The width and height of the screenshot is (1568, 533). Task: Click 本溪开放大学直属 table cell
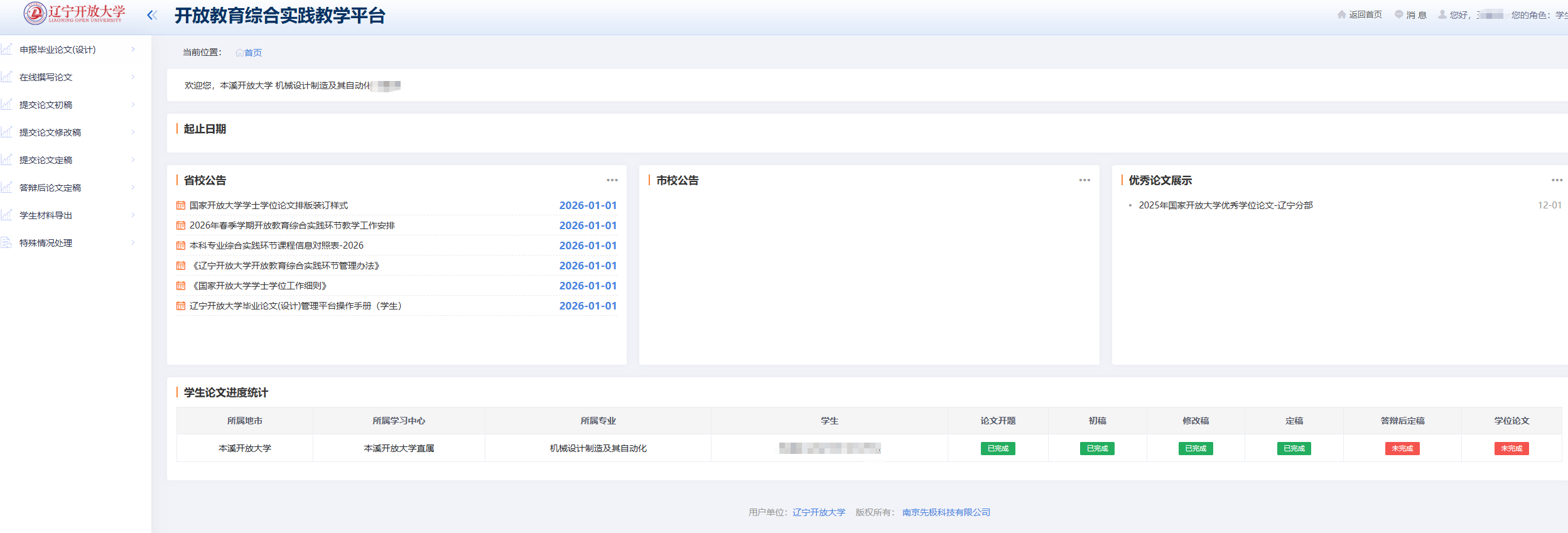pos(399,448)
